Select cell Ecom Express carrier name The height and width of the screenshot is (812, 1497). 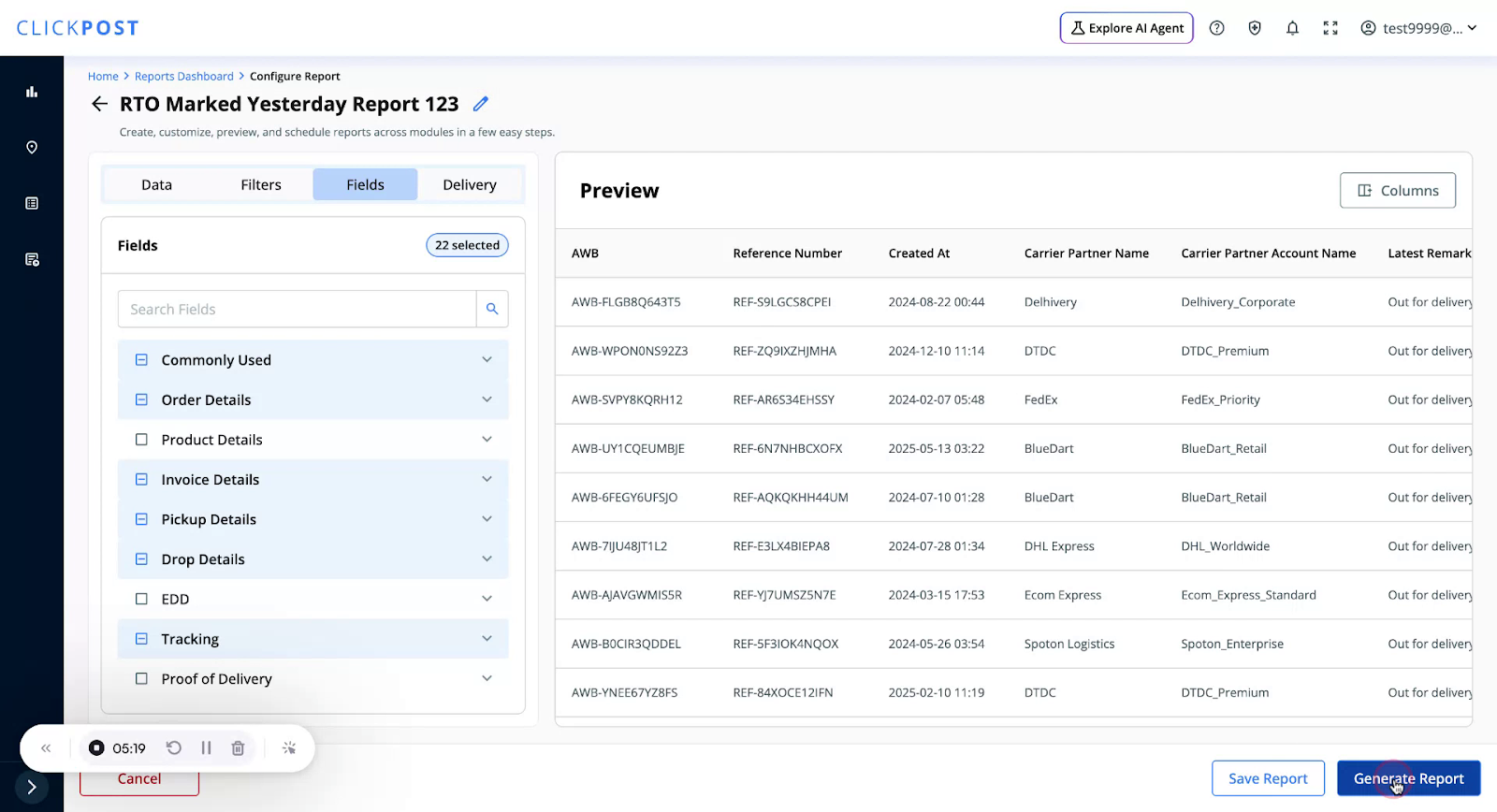coord(1063,595)
